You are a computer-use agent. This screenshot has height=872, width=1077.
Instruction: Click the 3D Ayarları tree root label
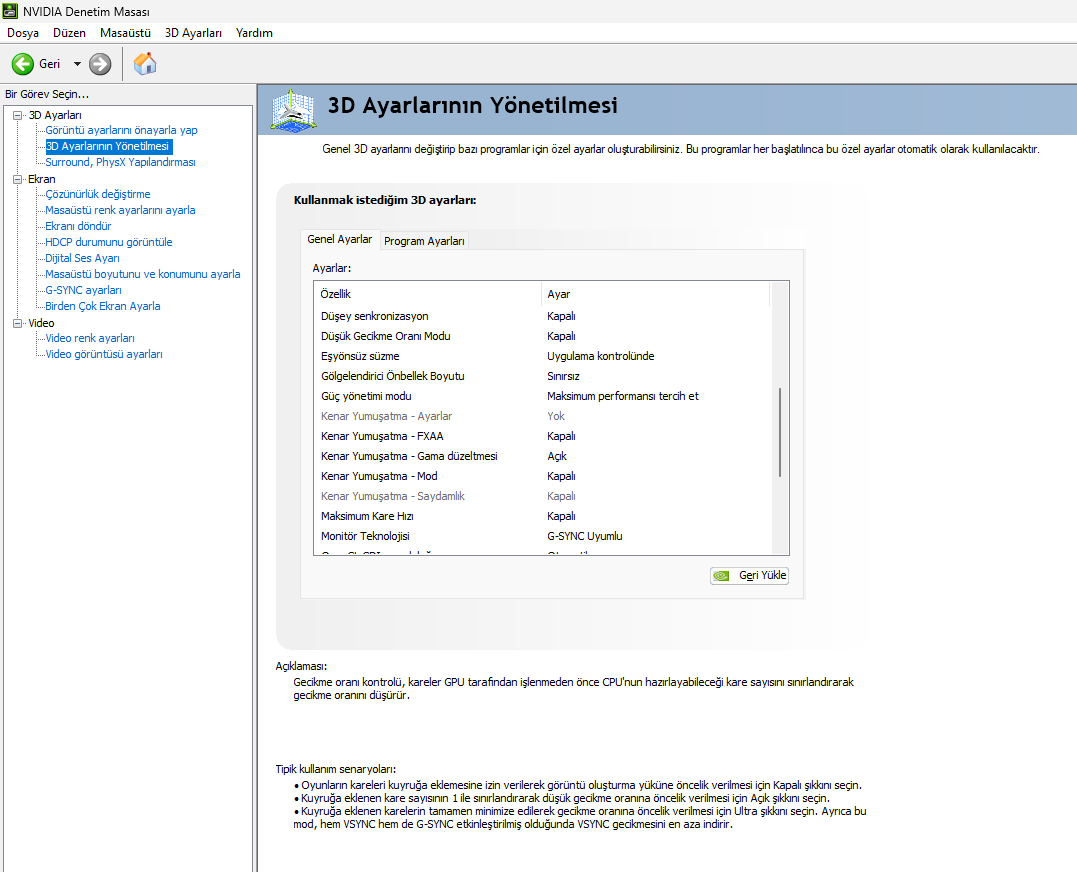pyautogui.click(x=55, y=115)
